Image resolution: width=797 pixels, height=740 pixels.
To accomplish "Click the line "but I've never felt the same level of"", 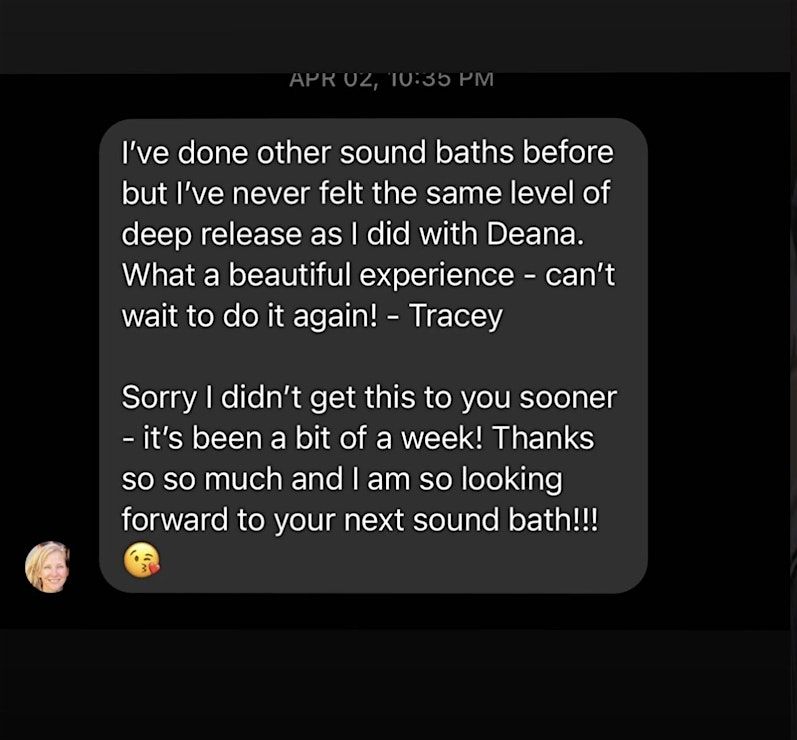I will [x=365, y=193].
